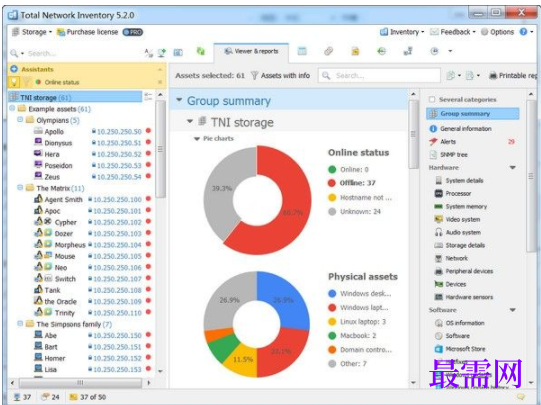The image size is (541, 405).
Task: Collapse the Assistants panel
Action: point(160,69)
